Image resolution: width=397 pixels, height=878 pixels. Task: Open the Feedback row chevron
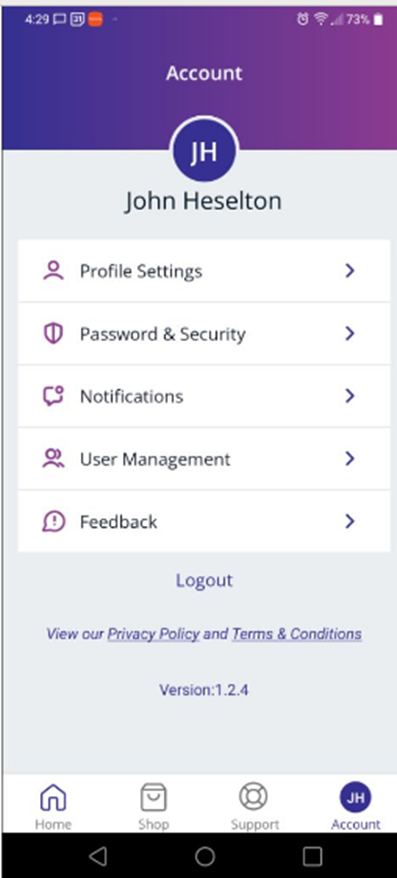pyautogui.click(x=350, y=522)
